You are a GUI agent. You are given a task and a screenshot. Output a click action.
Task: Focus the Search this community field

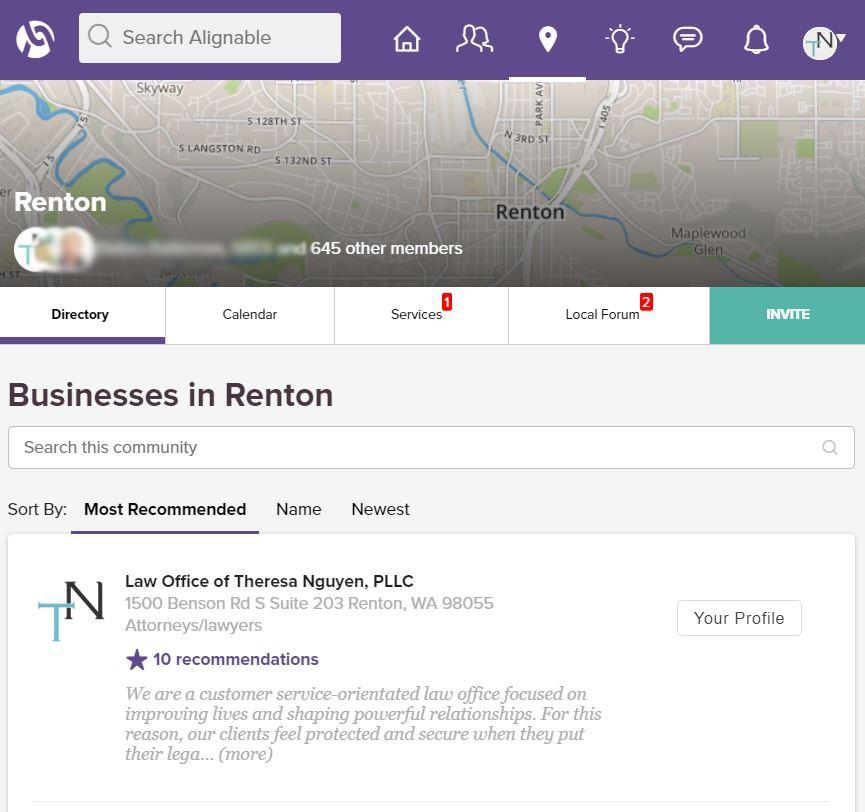(431, 447)
